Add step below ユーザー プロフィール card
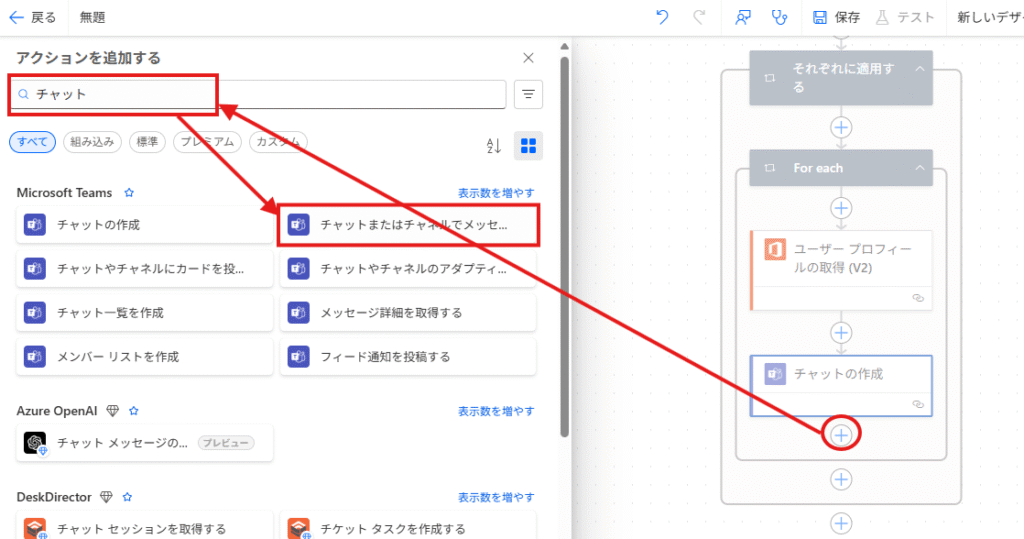 click(x=841, y=333)
